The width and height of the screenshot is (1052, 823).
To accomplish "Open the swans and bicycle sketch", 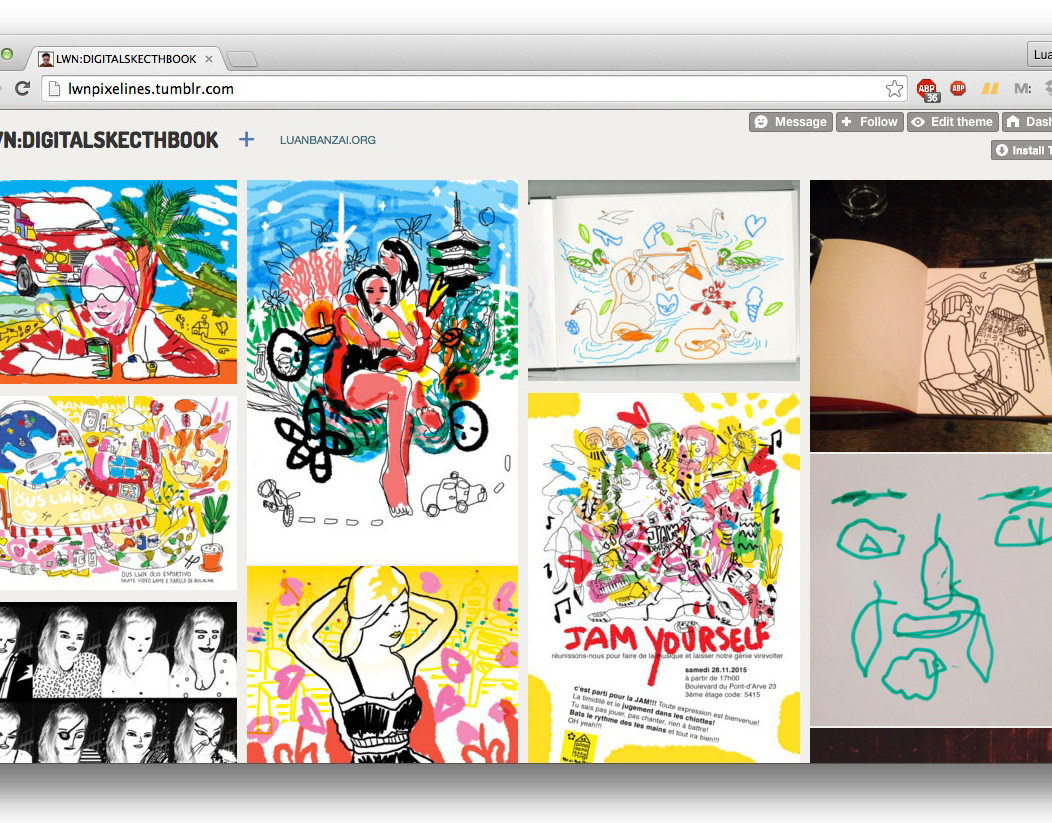I will tap(664, 280).
